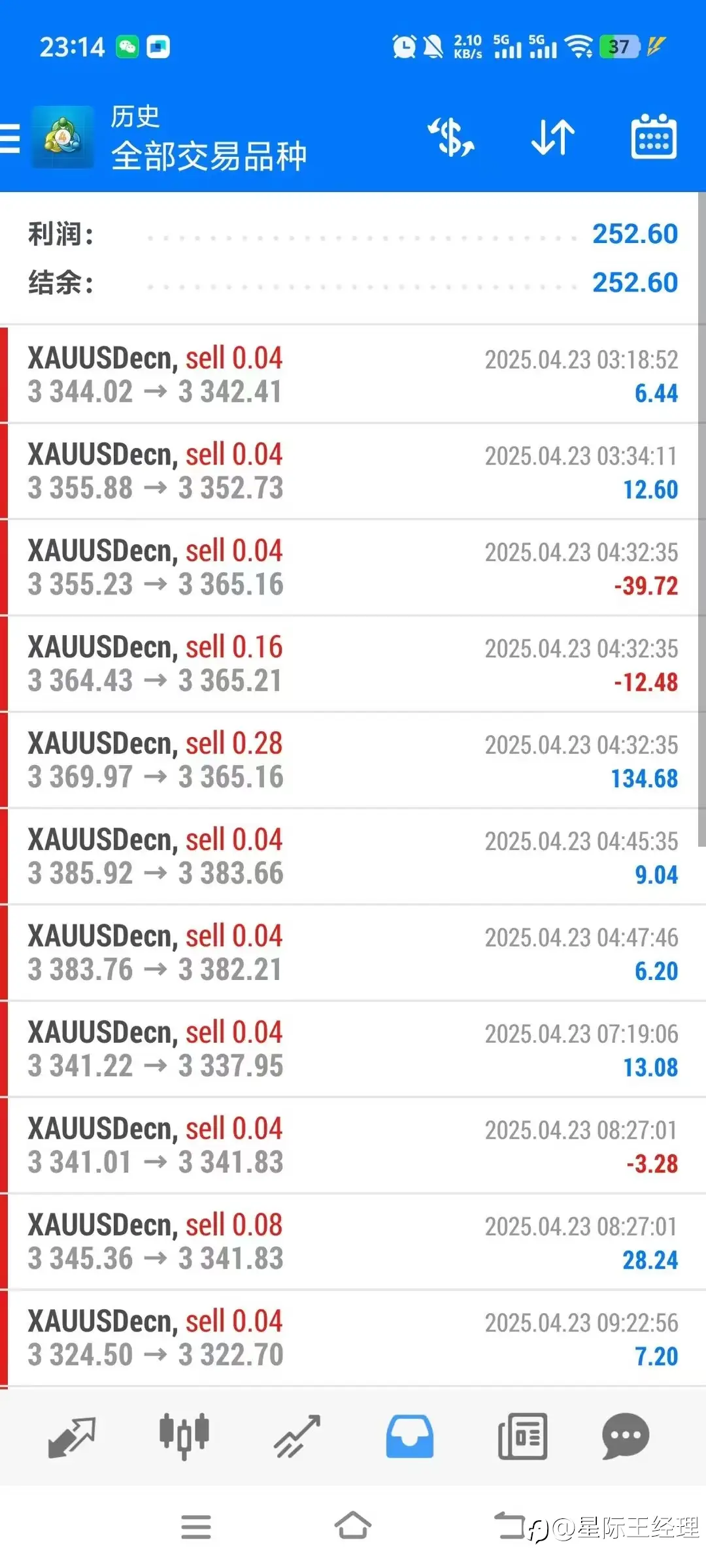Open the Trade tab with trend arrow
Viewport: 706px width, 1568px height.
(297, 1437)
